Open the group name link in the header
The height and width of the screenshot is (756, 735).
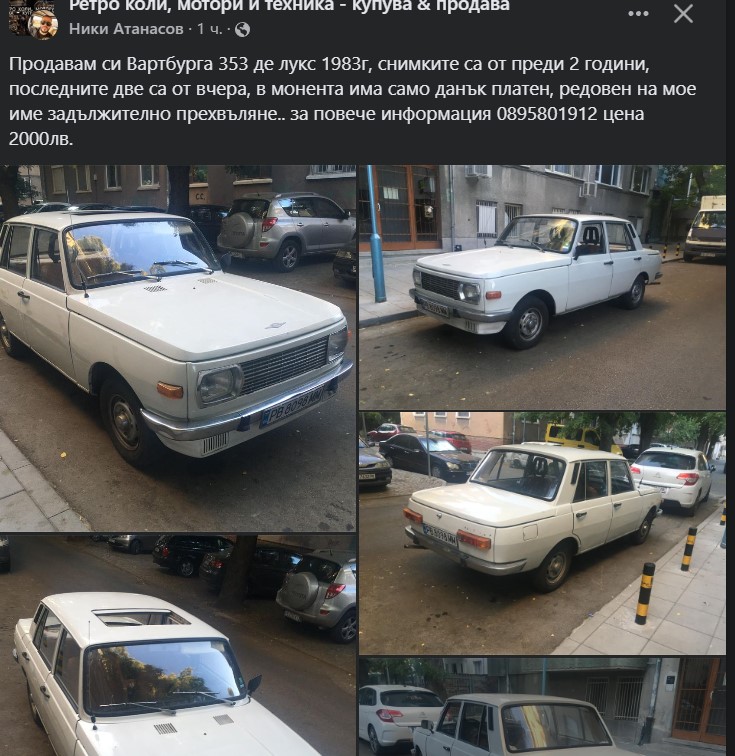coord(289,6)
